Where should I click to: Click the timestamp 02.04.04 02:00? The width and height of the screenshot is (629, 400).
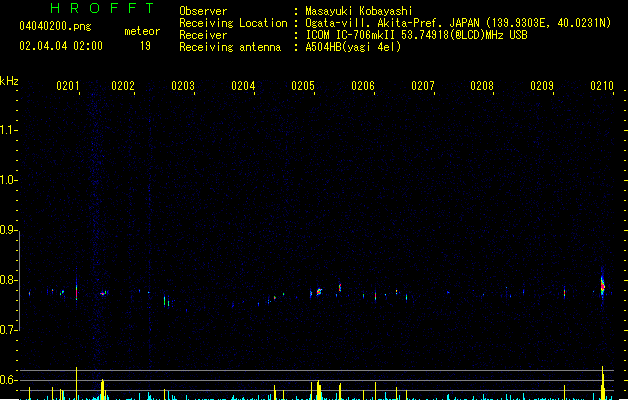pos(61,46)
